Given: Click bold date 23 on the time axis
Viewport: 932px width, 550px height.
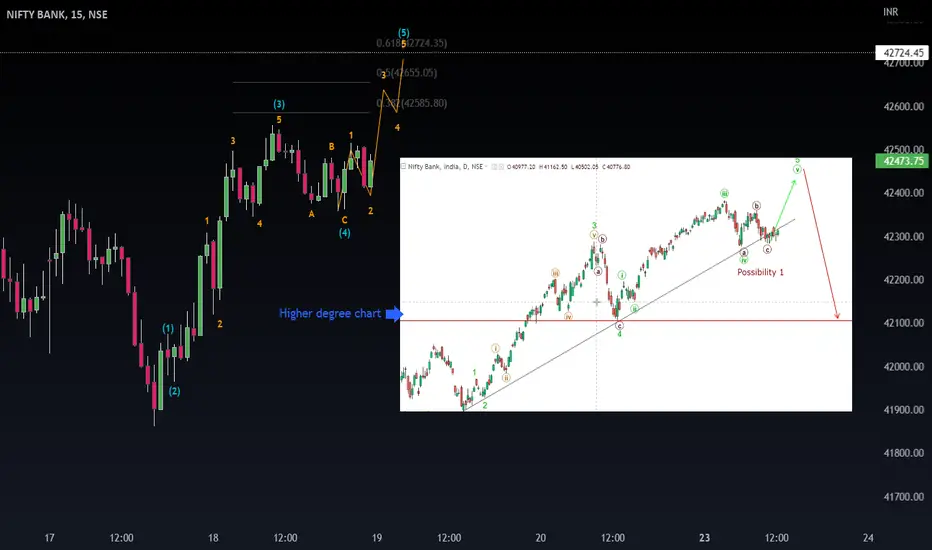Looking at the screenshot, I should coord(704,538).
